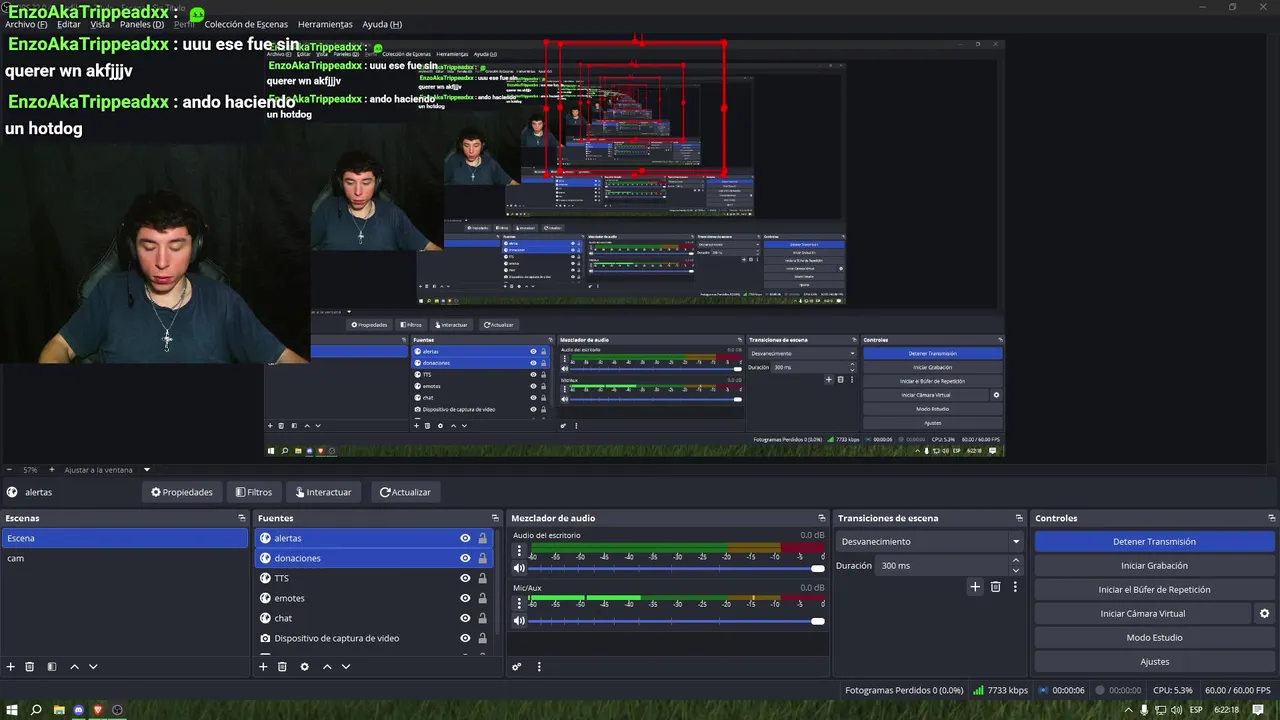Viewport: 1280px width, 720px height.
Task: Add a new source in Fuentes
Action: [263, 667]
